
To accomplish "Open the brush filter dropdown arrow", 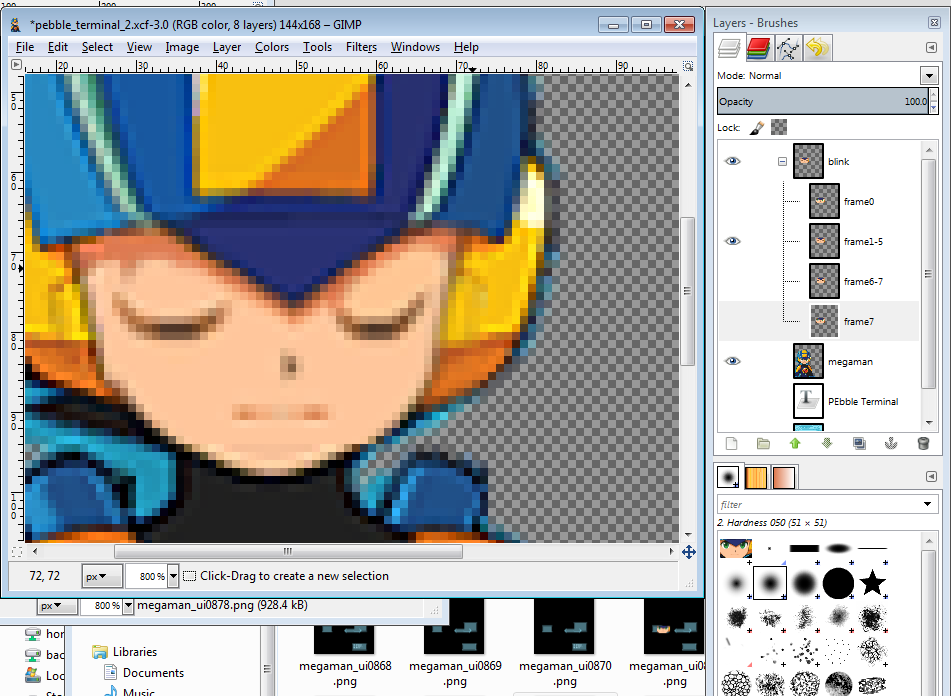I will 927,504.
